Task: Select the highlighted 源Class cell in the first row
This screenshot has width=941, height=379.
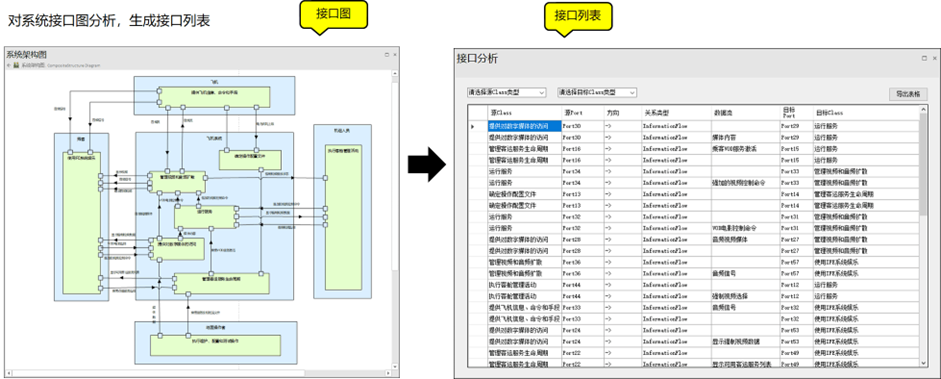Action: pos(525,127)
